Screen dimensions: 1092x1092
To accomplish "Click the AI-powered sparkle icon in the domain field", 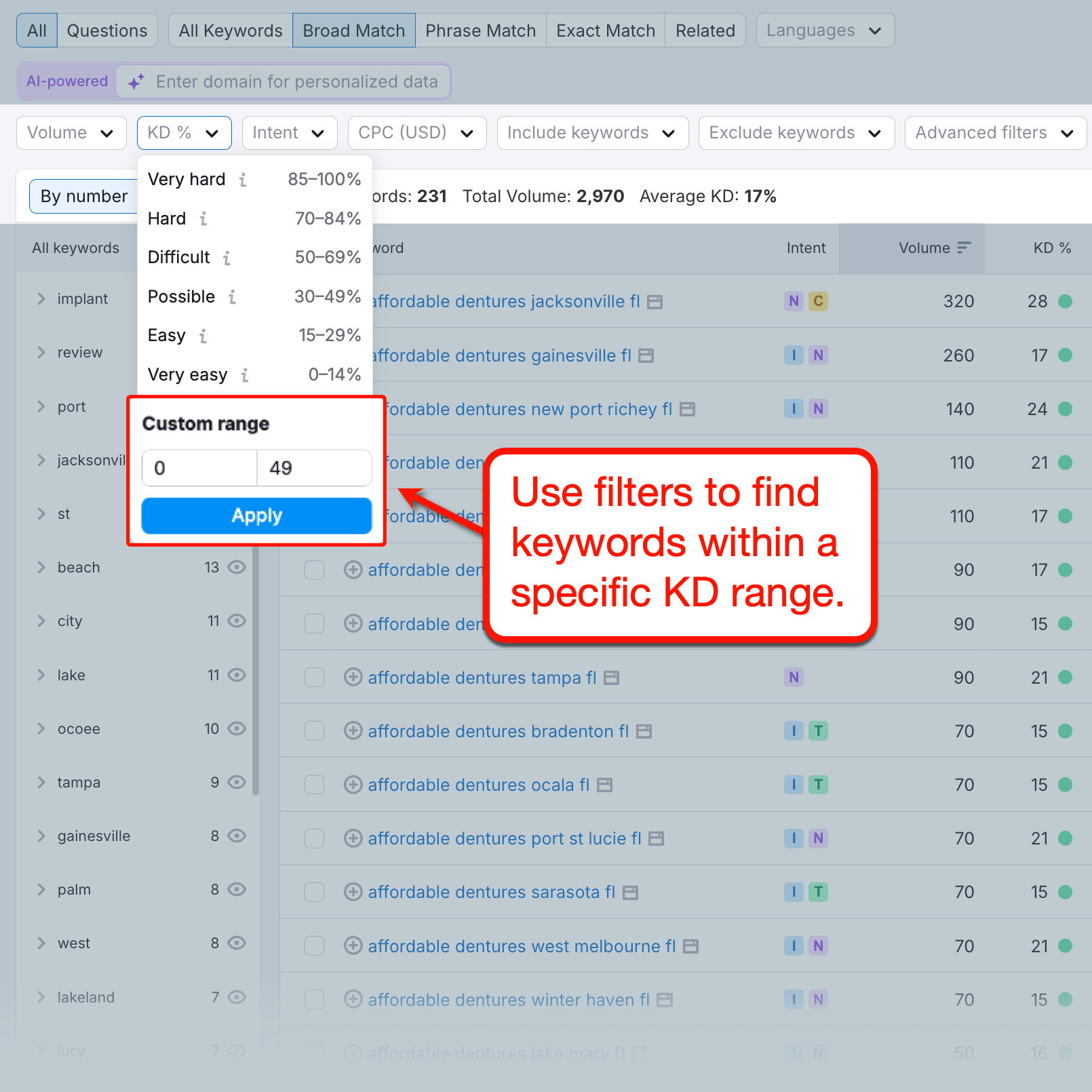I will point(136,81).
